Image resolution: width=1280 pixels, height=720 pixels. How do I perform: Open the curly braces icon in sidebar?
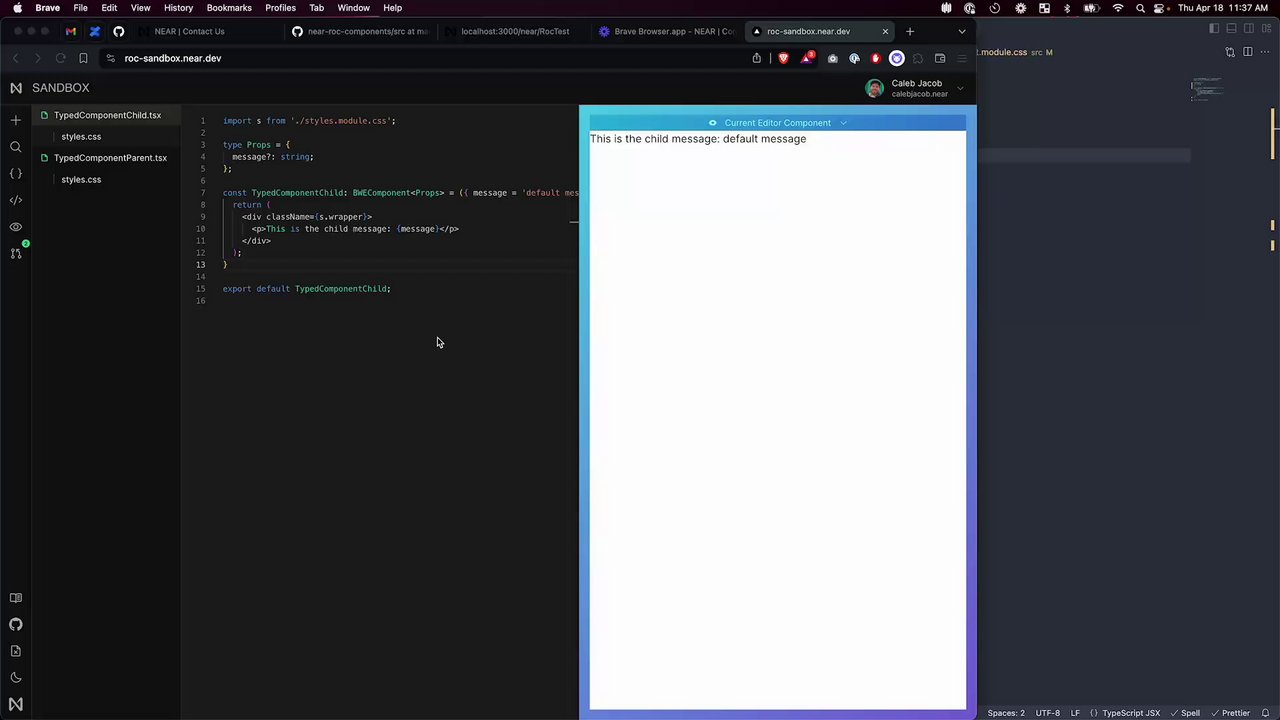[x=15, y=174]
